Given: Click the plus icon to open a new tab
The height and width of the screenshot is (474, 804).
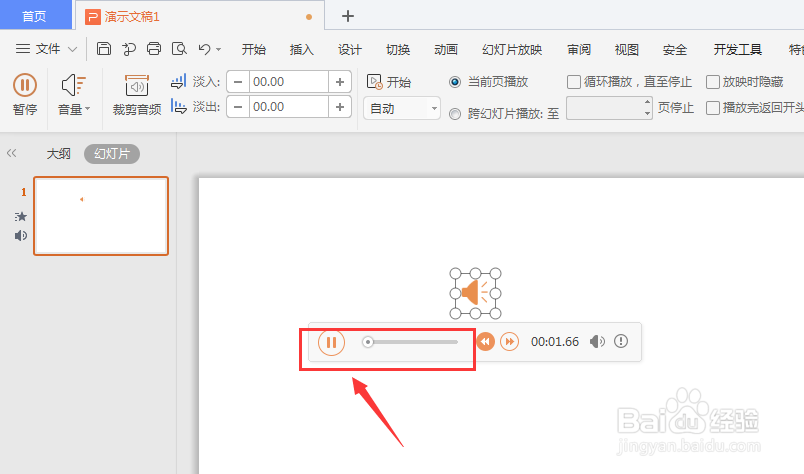Looking at the screenshot, I should 348,16.
